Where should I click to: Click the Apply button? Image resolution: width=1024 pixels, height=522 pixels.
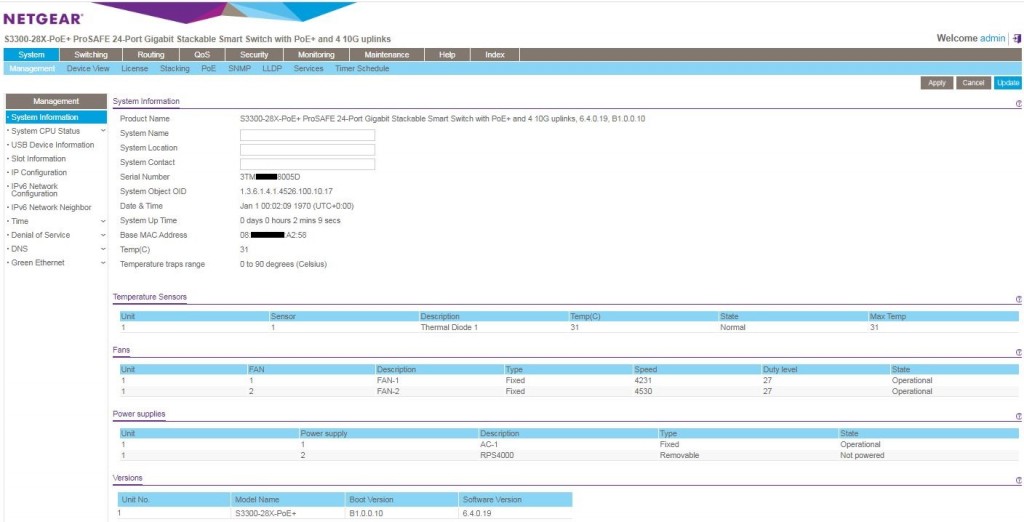(x=936, y=83)
